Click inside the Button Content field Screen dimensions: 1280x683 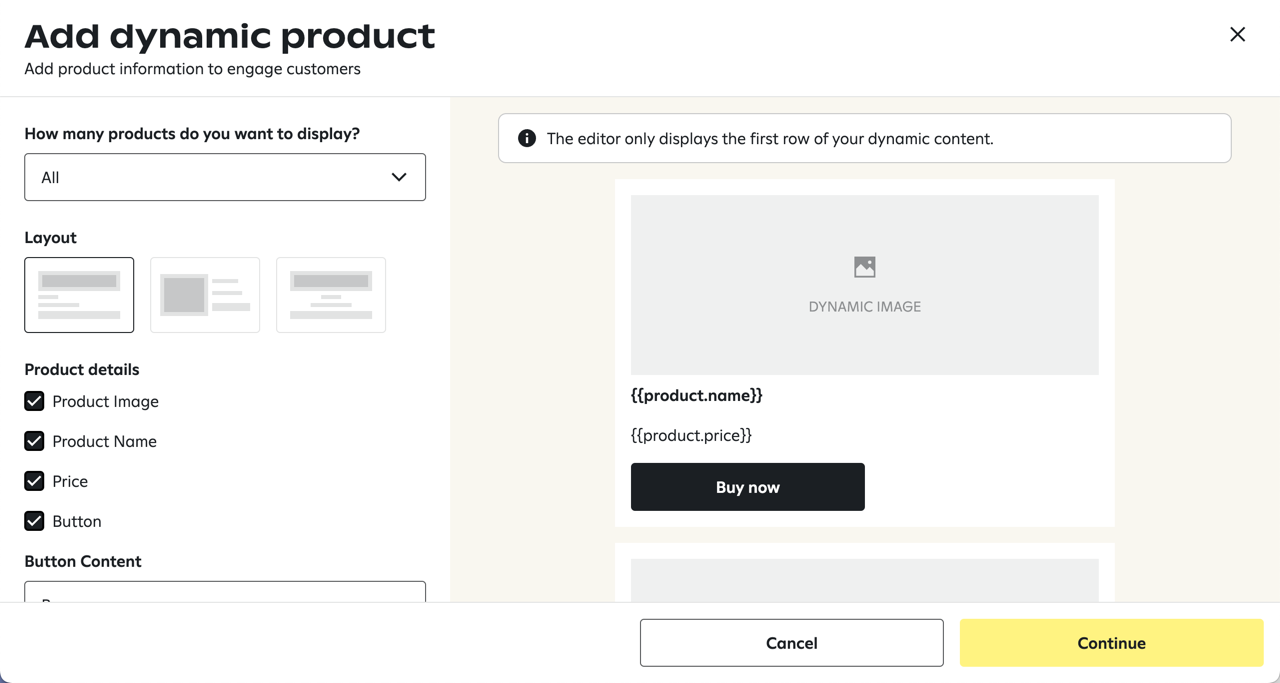(225, 595)
